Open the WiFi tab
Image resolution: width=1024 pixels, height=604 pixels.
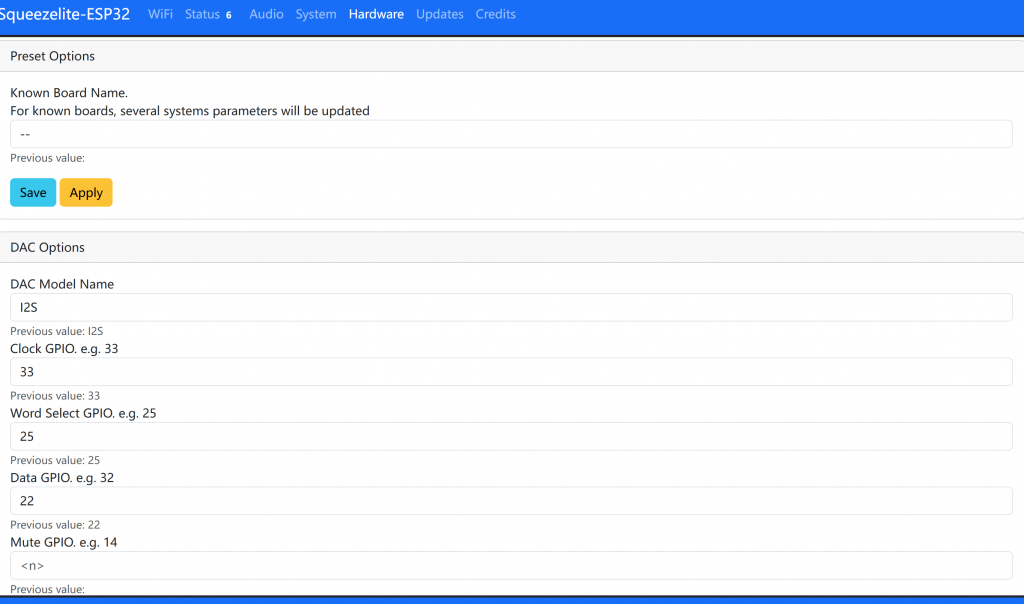[x=160, y=14]
